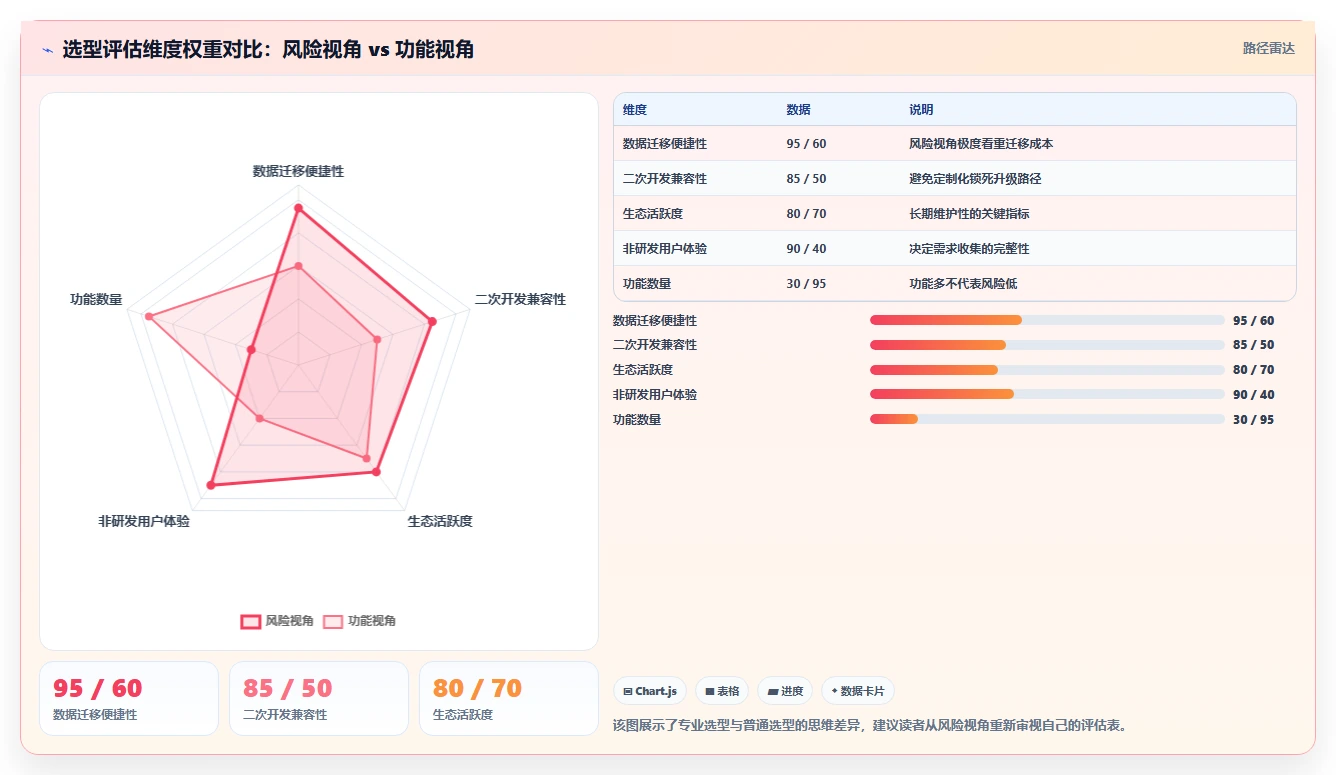Click the 风险视角 data point on 非研发用户体验 axis
Screen dimensions: 1336x775
(x=211, y=485)
